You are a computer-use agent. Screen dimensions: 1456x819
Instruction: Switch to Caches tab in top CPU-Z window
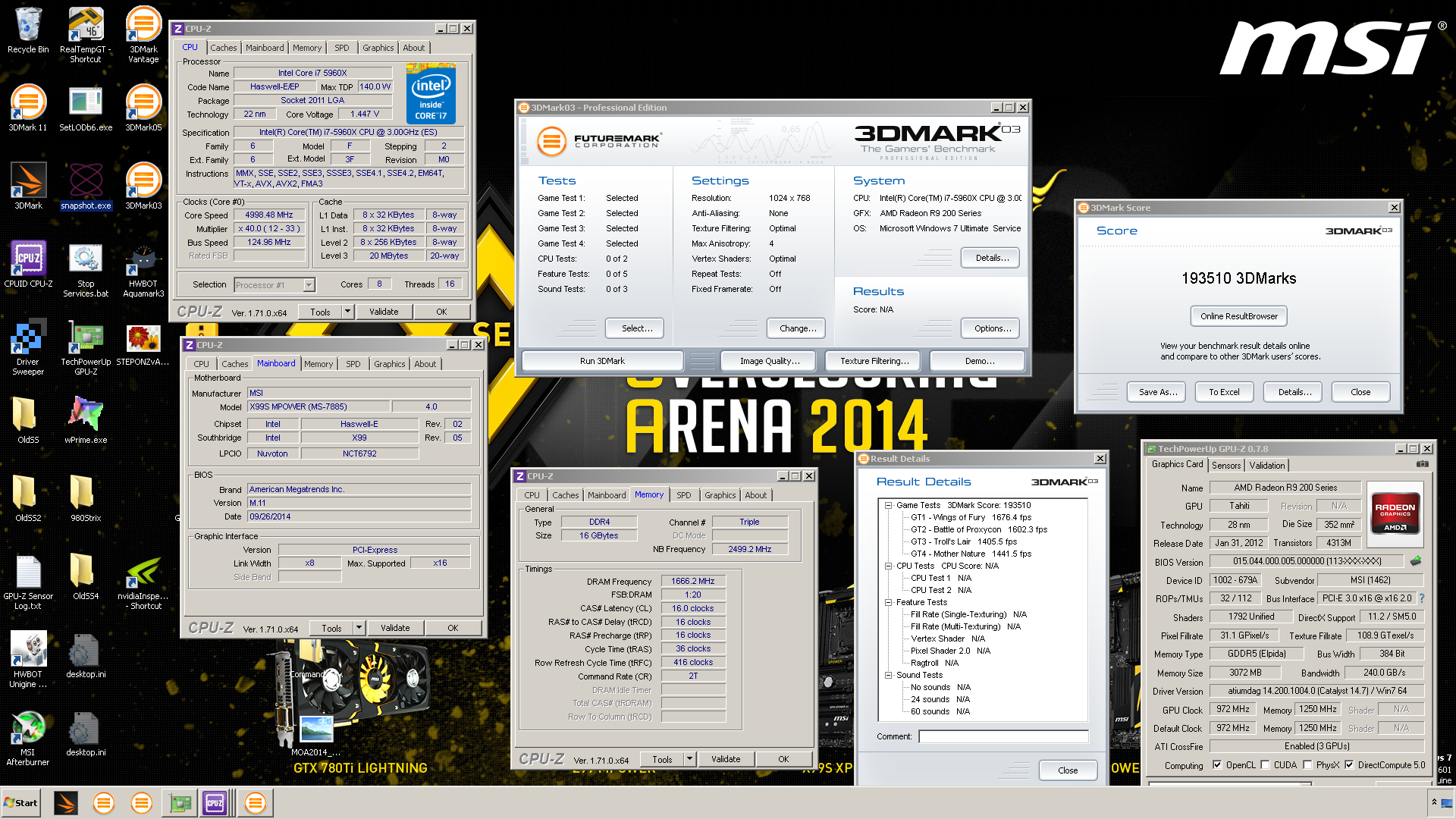pos(223,48)
